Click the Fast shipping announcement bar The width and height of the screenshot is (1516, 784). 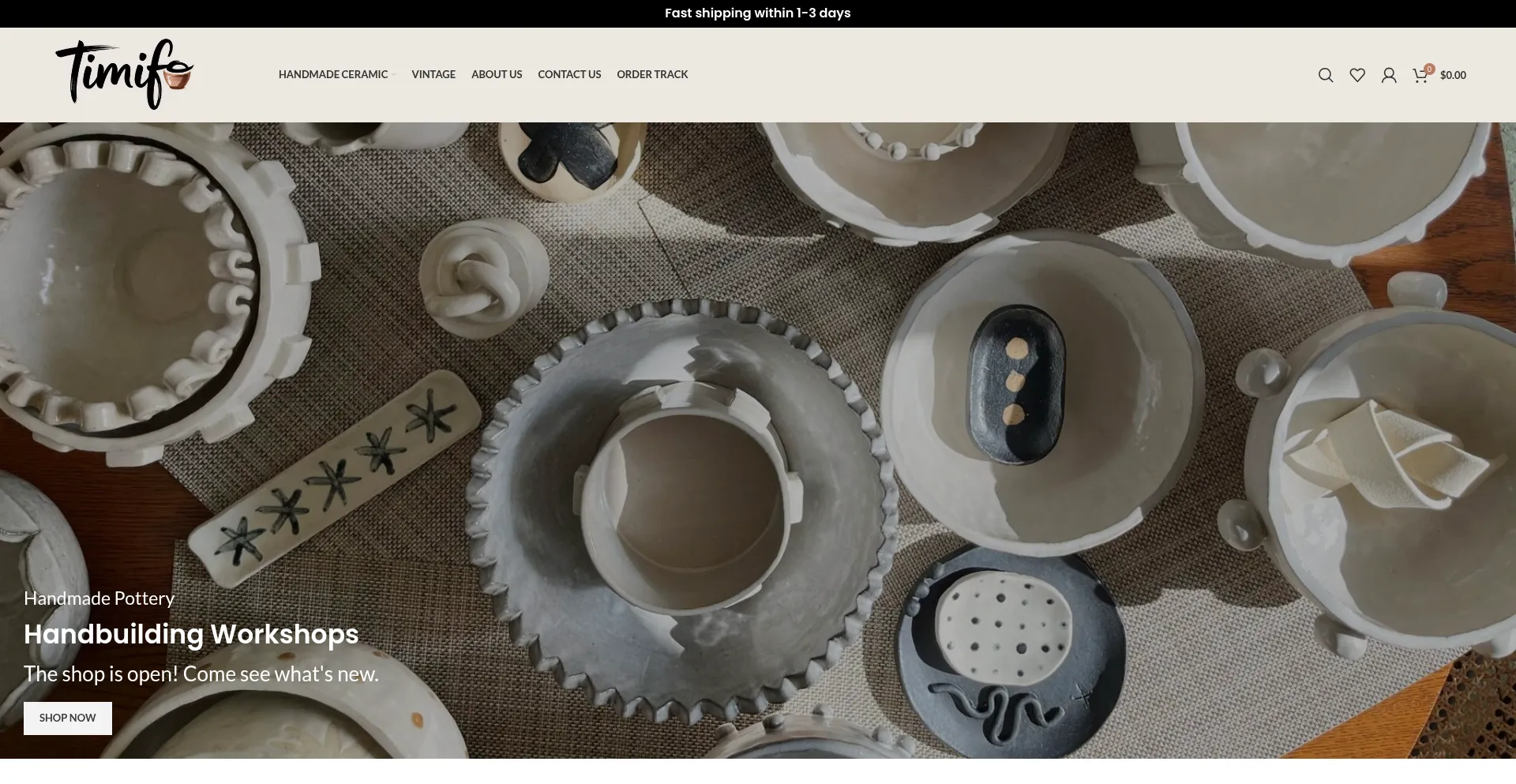pos(757,13)
